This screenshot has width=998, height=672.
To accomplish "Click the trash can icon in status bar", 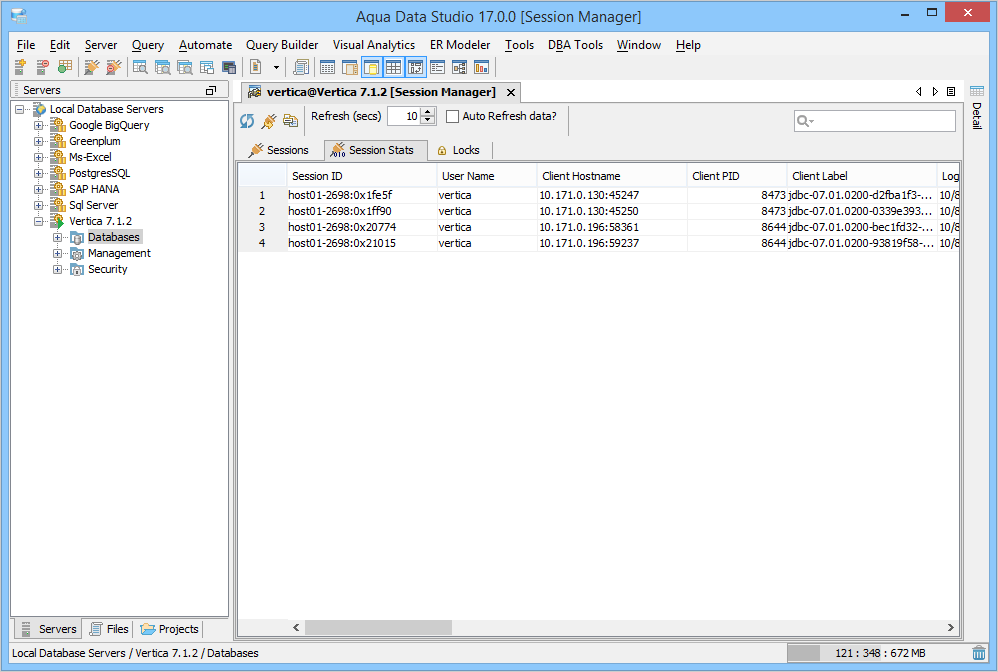I will click(979, 653).
